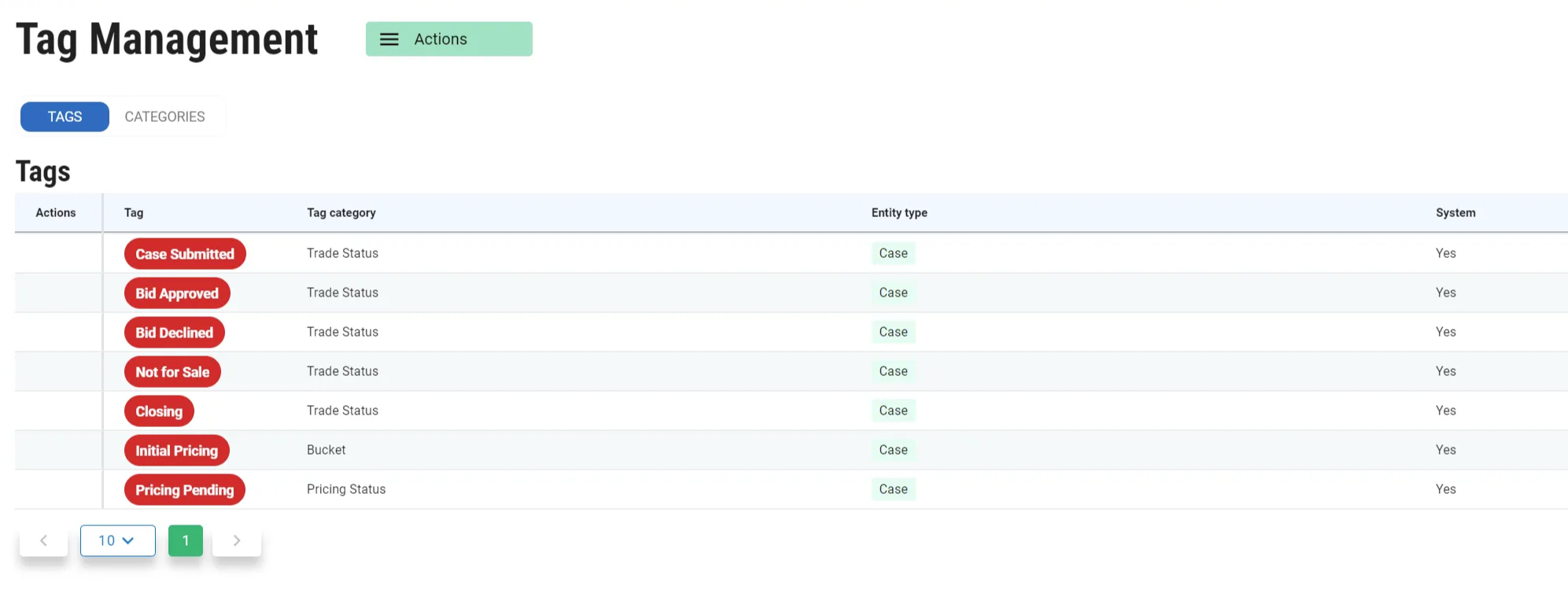Click the Case Submitted tag
The image size is (1568, 593).
point(185,254)
